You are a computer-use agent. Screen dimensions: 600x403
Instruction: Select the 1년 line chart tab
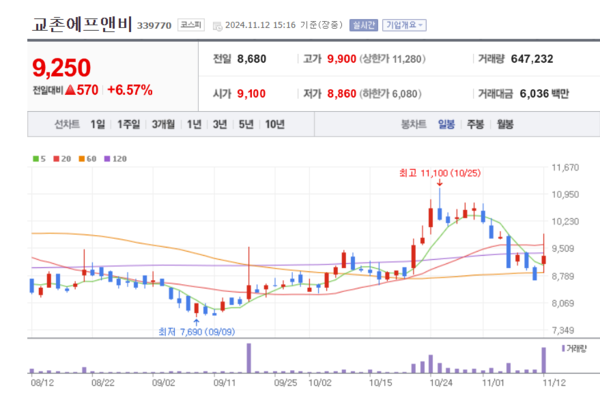[x=194, y=124]
